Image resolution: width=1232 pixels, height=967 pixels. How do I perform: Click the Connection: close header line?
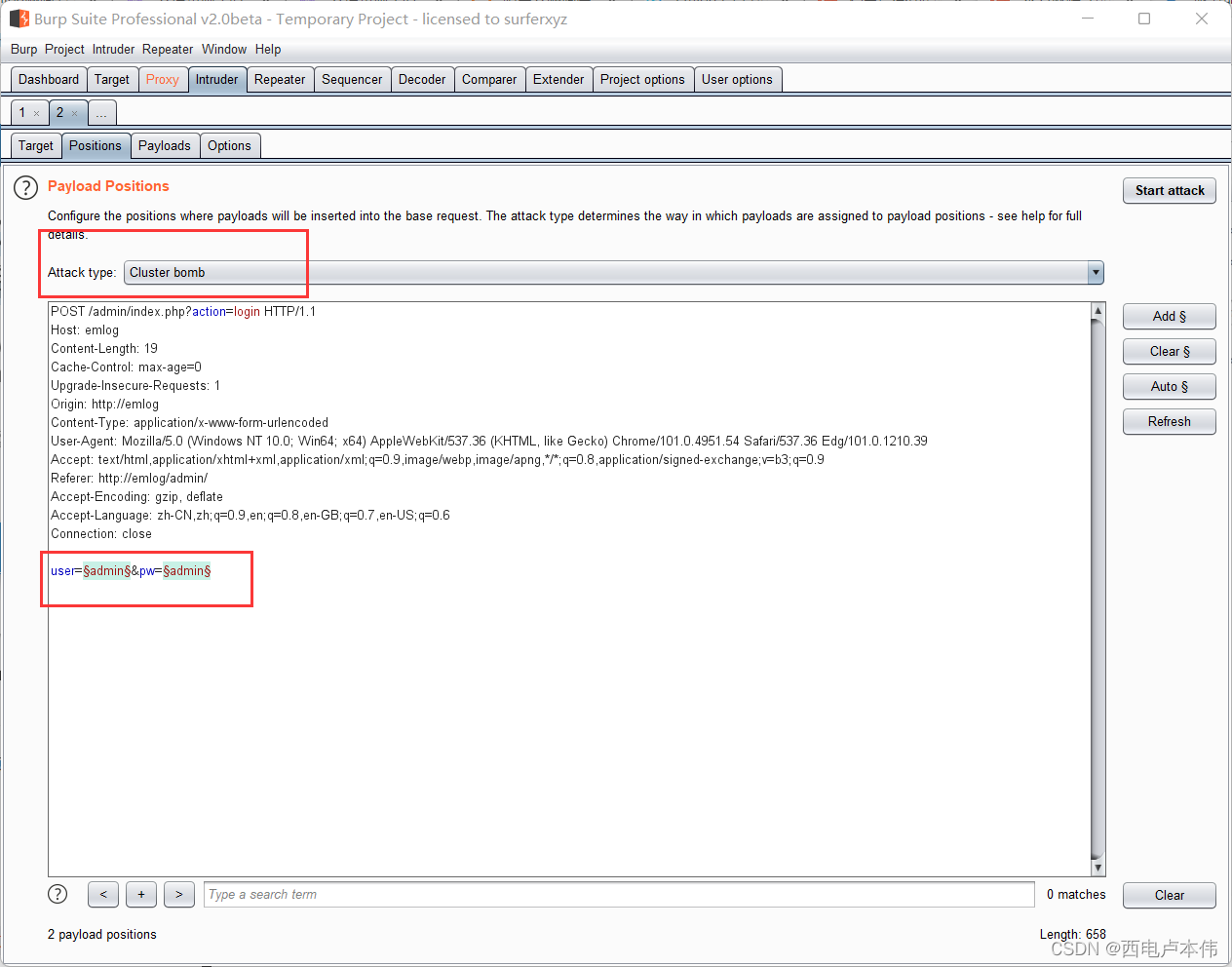point(101,534)
